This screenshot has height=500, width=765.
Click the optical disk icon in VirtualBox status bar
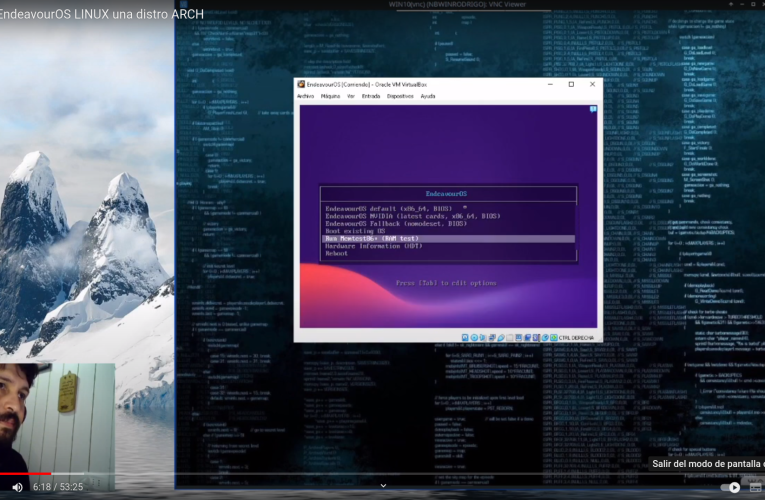click(474, 338)
